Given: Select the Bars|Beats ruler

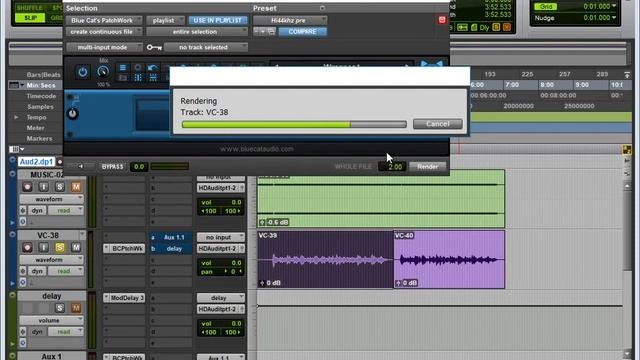Looking at the screenshot, I should coord(43,75).
